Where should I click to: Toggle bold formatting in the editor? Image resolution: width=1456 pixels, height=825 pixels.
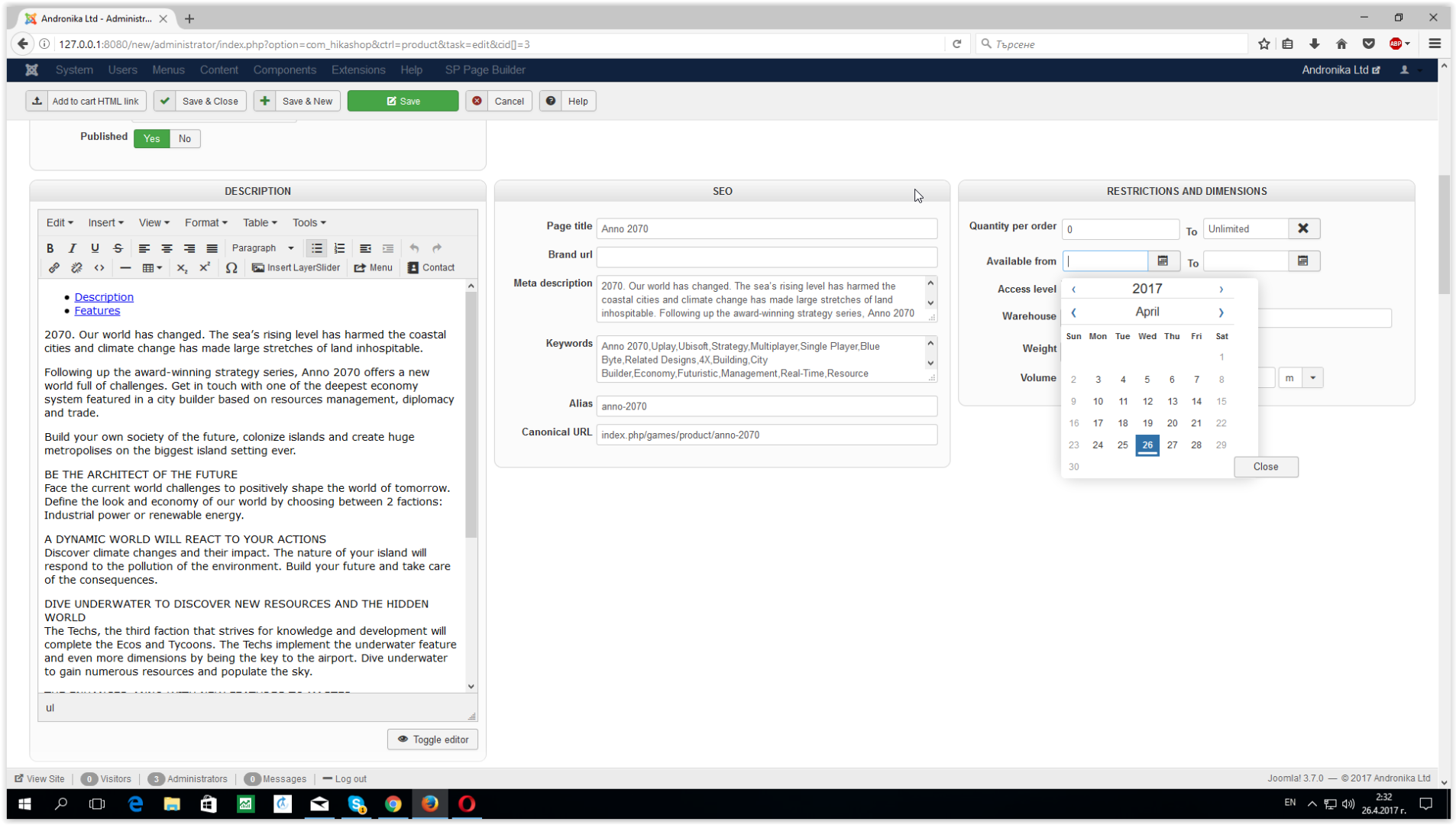[x=50, y=248]
